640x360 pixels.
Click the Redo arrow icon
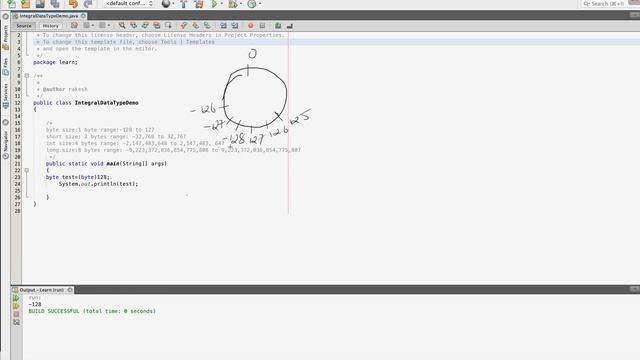click(x=87, y=4)
